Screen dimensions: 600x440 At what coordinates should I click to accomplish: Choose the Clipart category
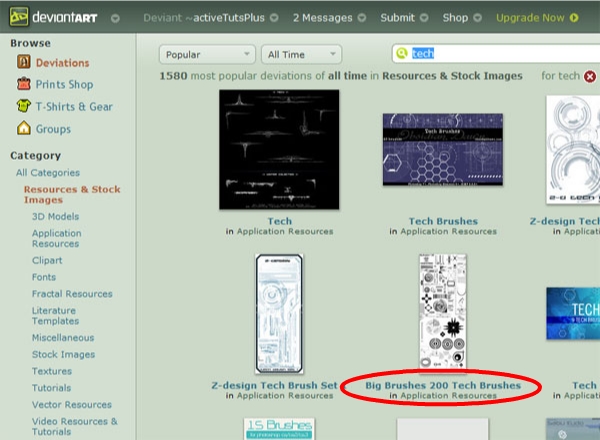tap(47, 260)
